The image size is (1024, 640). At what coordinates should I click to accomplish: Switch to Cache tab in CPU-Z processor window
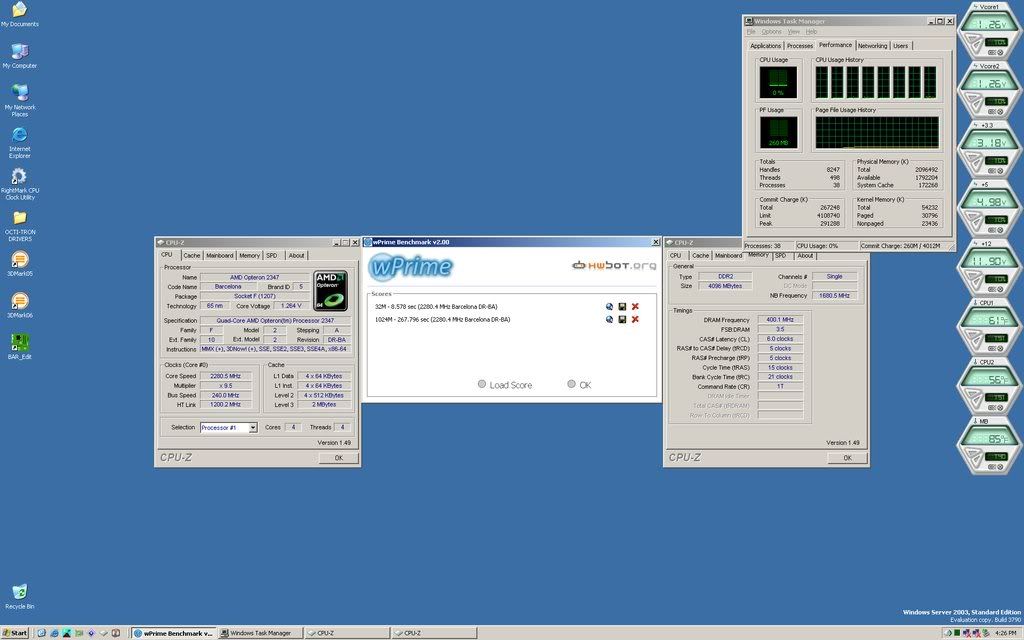click(x=191, y=255)
